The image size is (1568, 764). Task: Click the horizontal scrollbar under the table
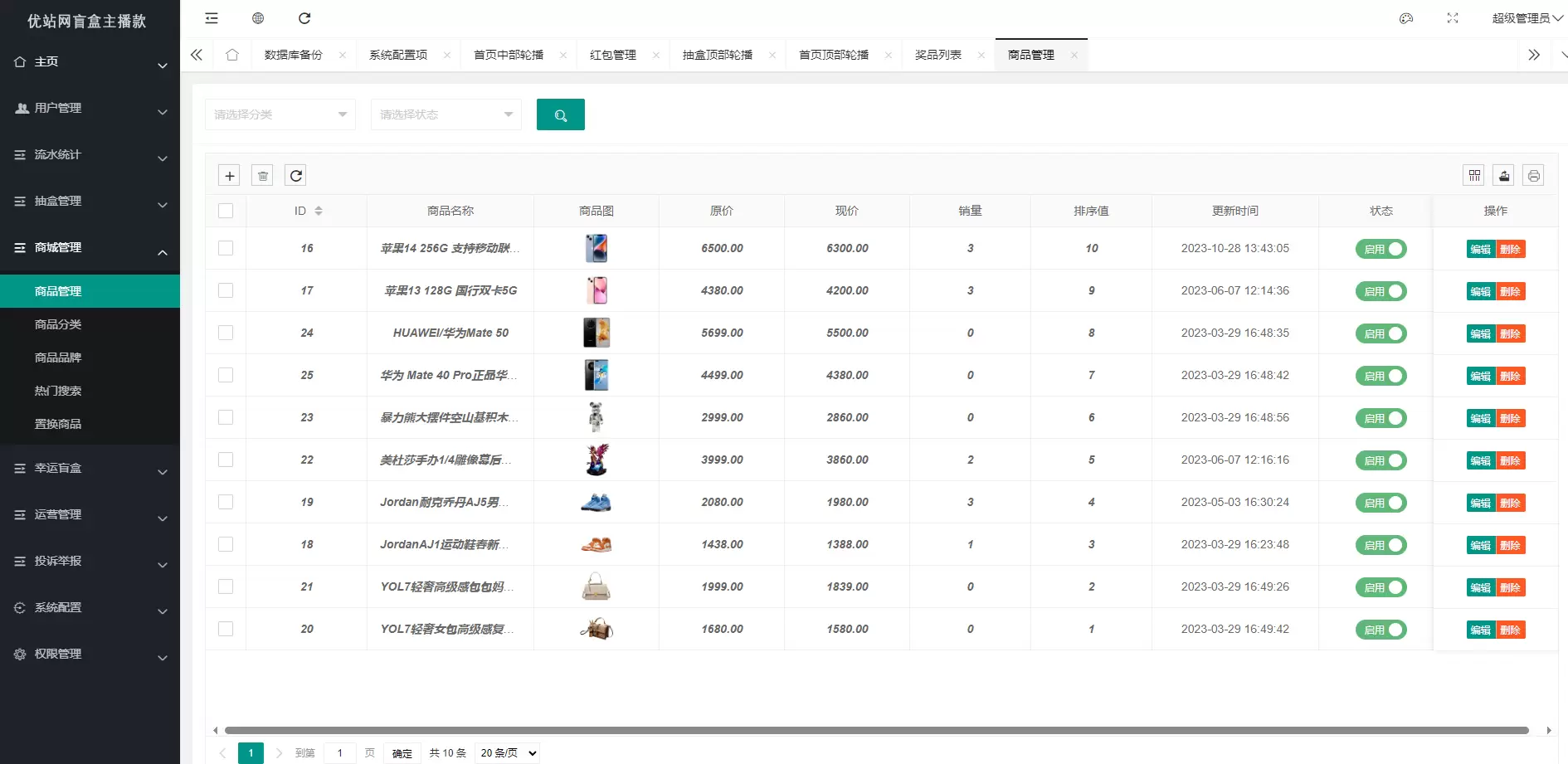click(875, 731)
